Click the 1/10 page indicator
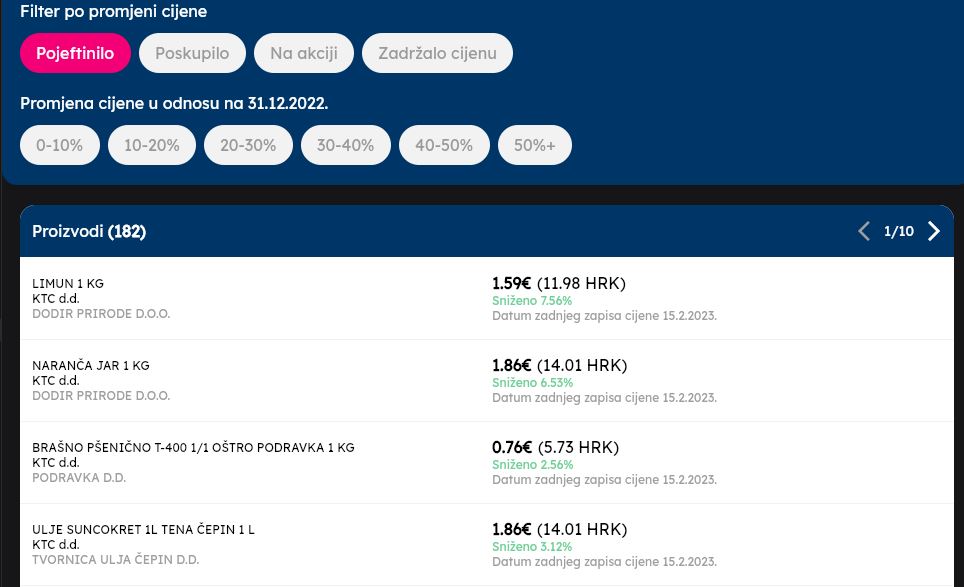This screenshot has height=587, width=964. [x=899, y=231]
